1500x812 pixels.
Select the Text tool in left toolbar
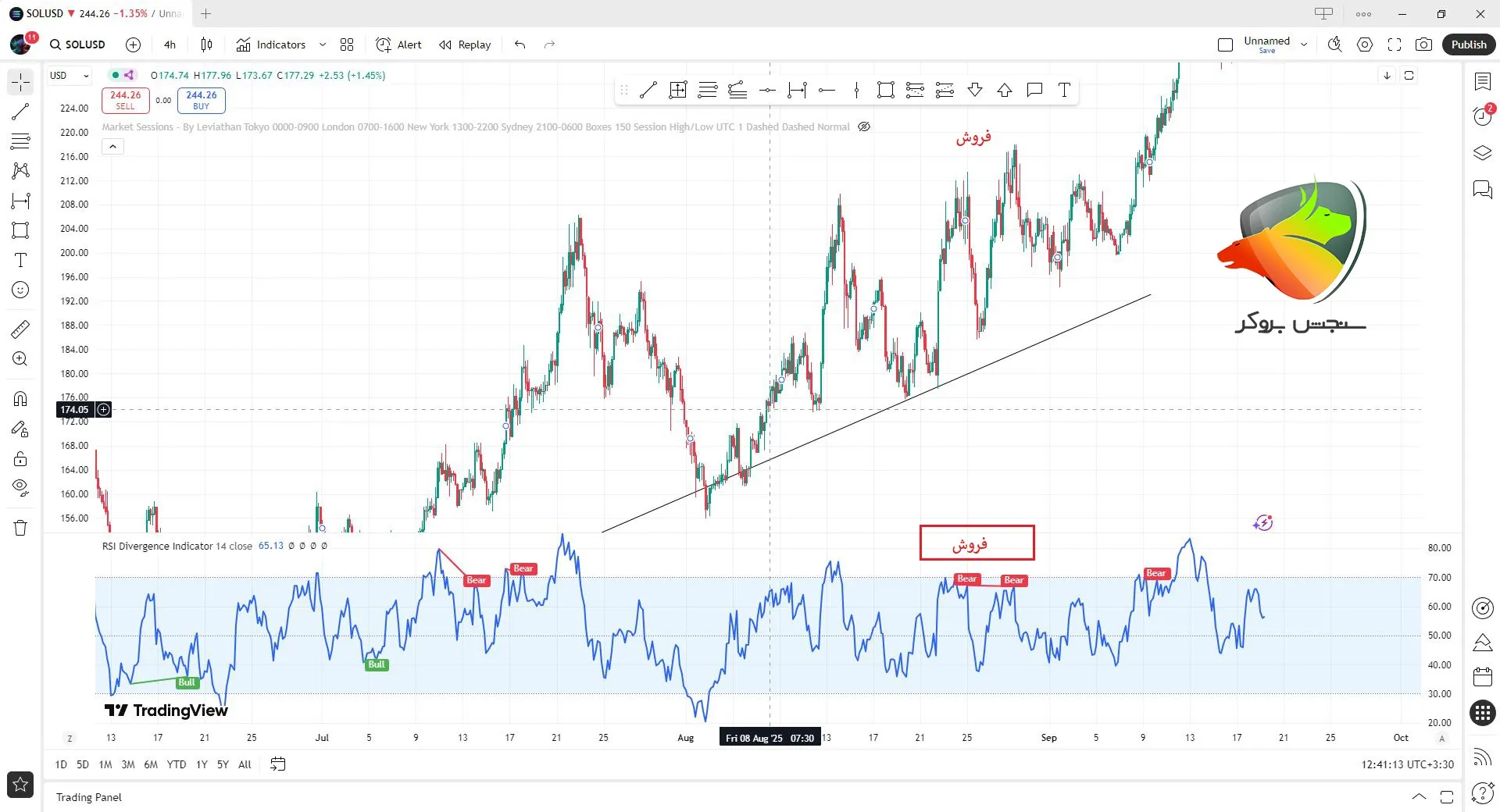pyautogui.click(x=20, y=260)
